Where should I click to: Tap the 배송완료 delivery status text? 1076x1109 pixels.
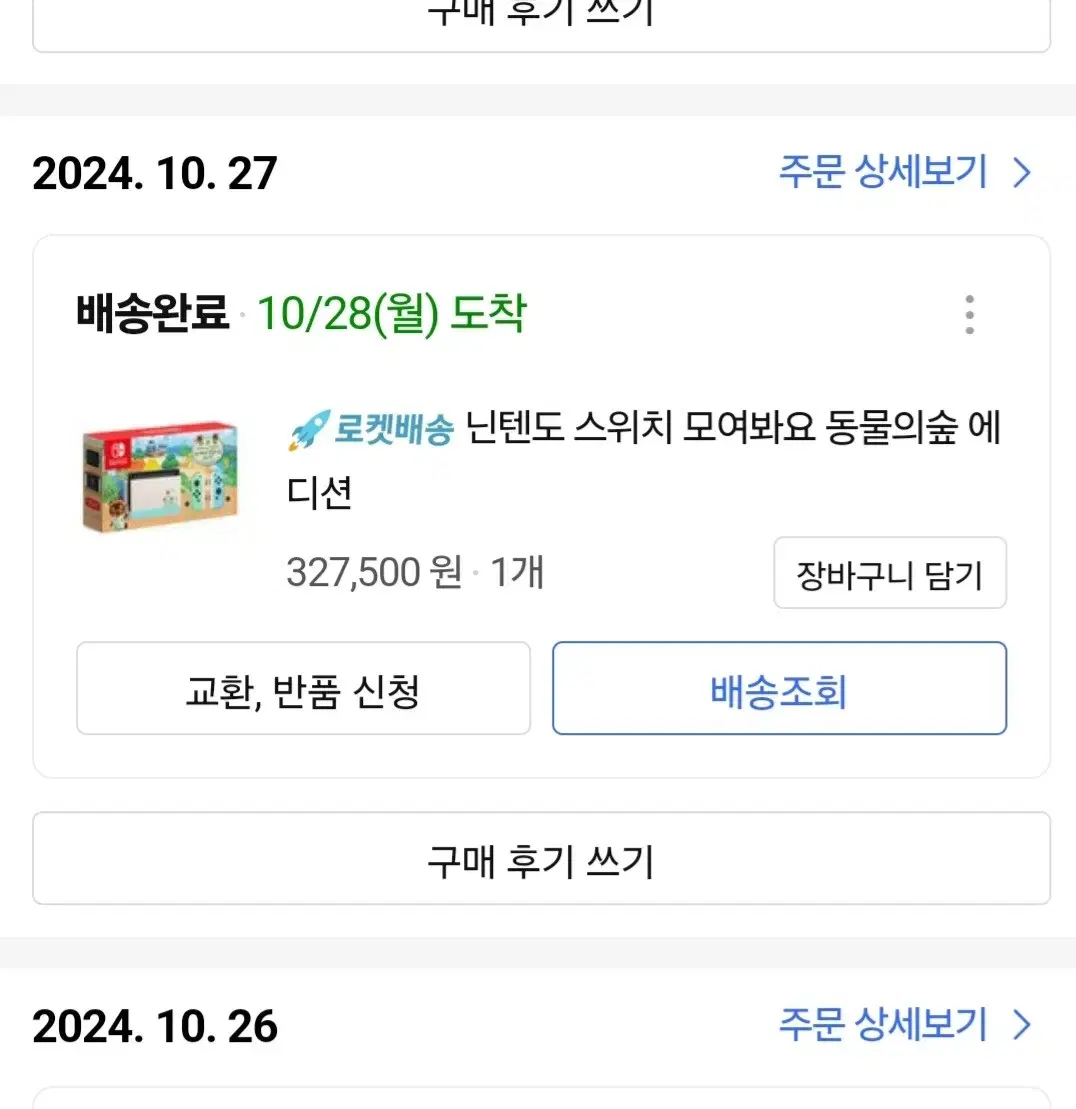(x=153, y=313)
